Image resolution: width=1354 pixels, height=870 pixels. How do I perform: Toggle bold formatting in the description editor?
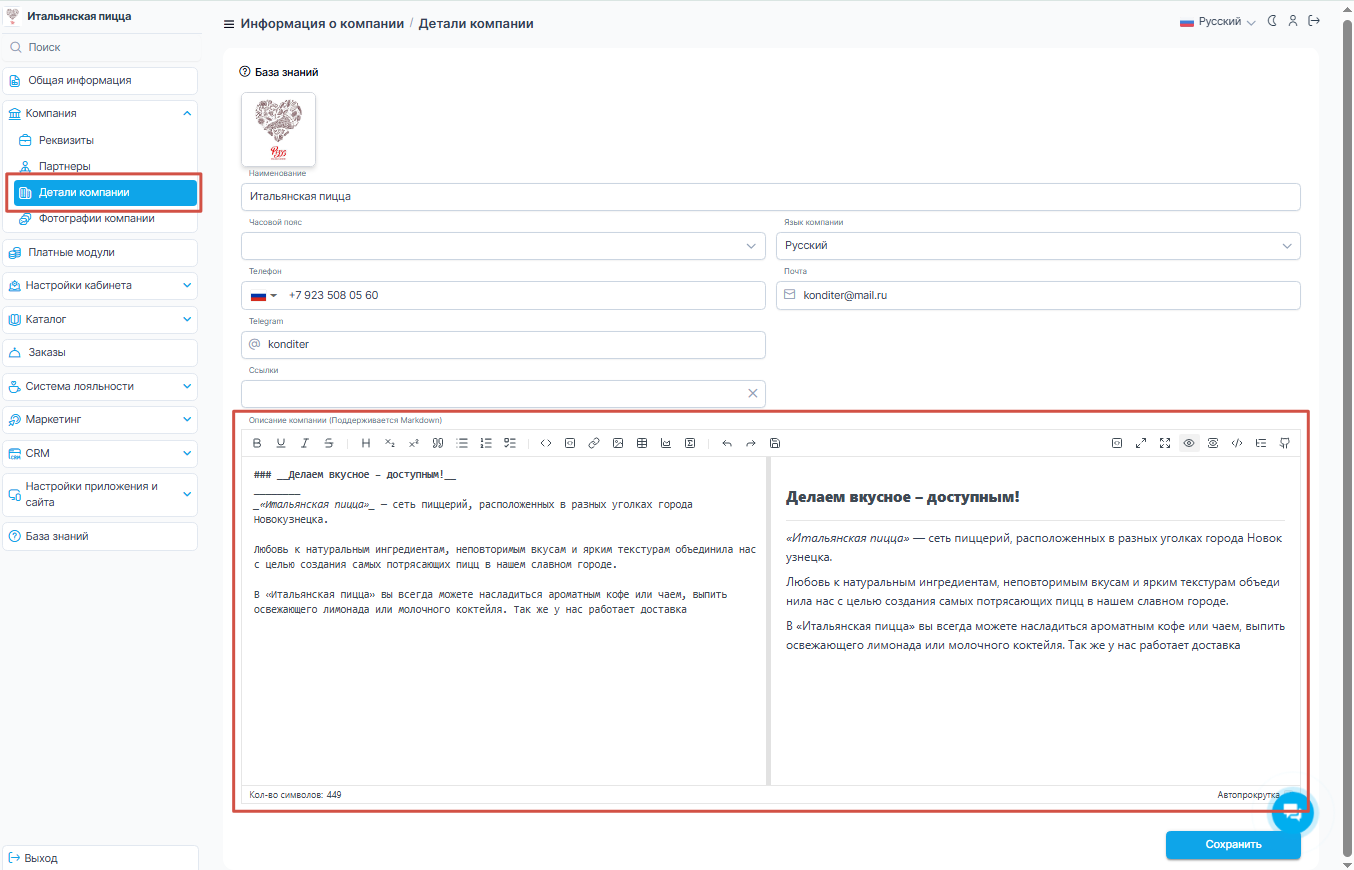pyautogui.click(x=257, y=443)
